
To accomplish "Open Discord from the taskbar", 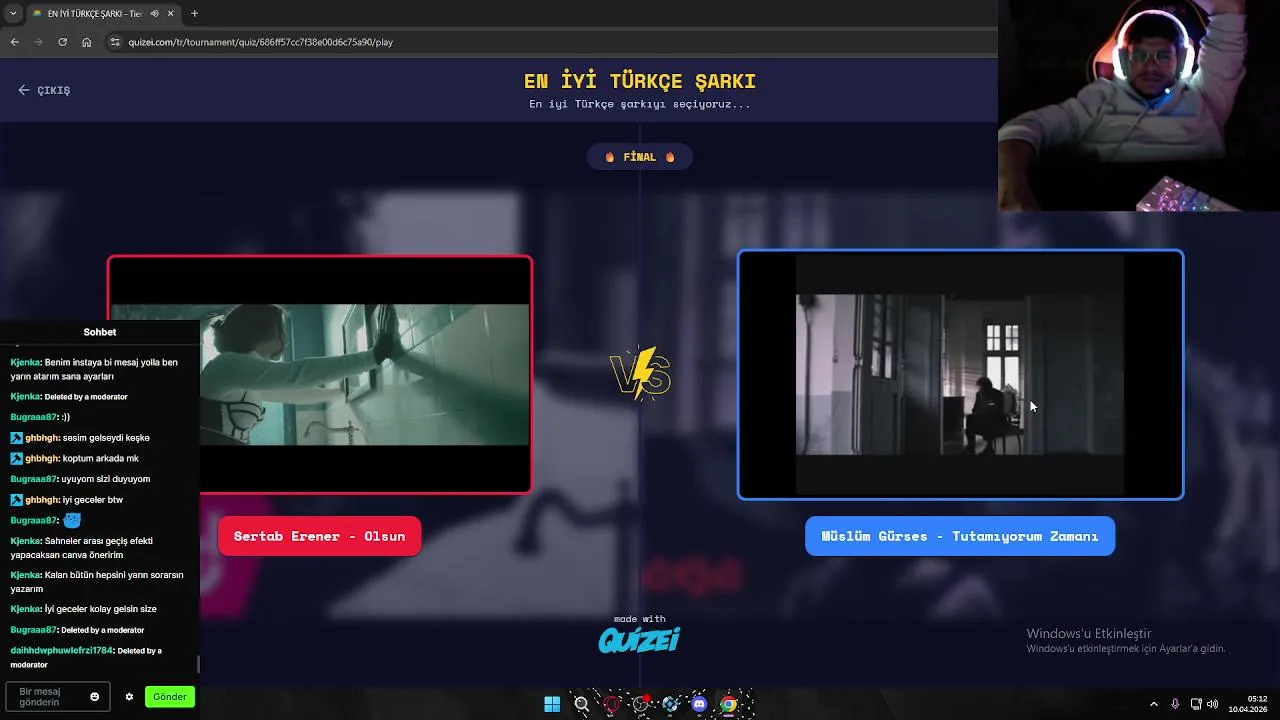I will [x=699, y=704].
